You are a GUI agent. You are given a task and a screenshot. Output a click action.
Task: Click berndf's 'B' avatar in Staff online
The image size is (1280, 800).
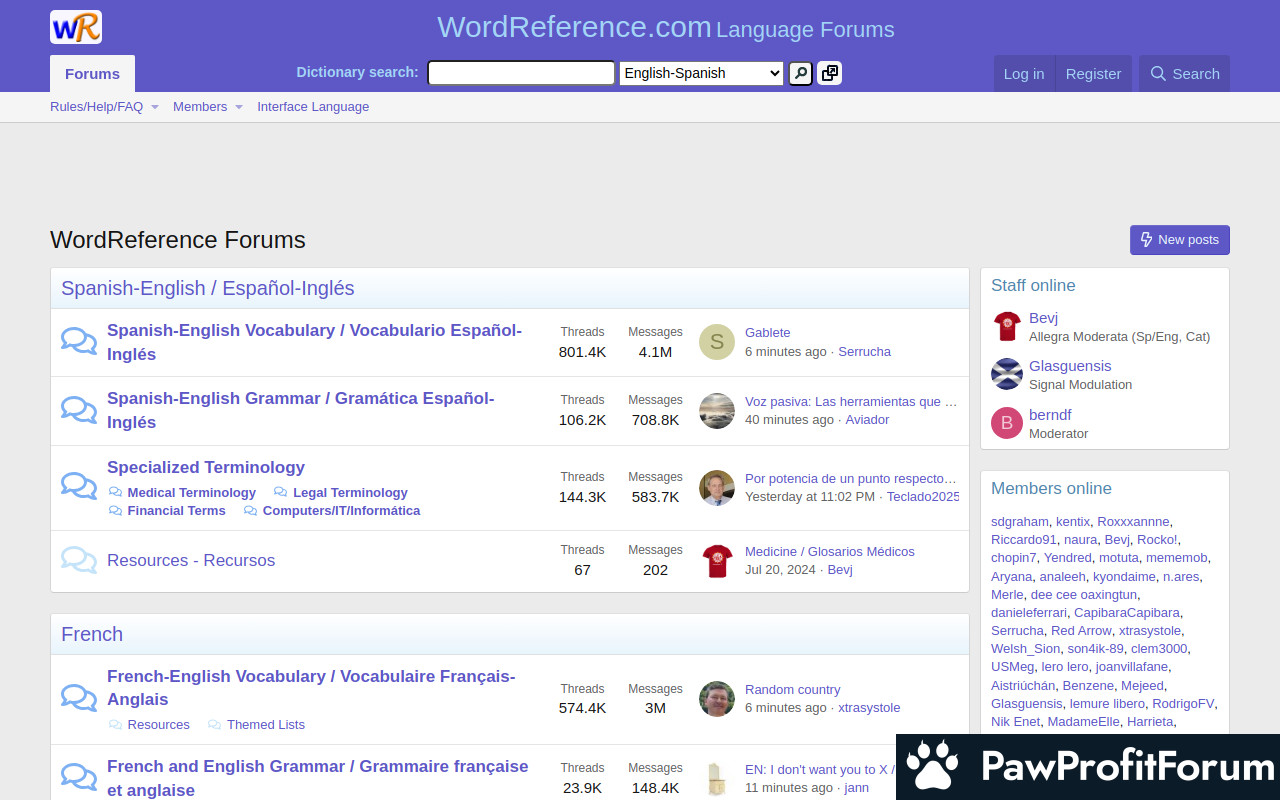click(x=1007, y=423)
